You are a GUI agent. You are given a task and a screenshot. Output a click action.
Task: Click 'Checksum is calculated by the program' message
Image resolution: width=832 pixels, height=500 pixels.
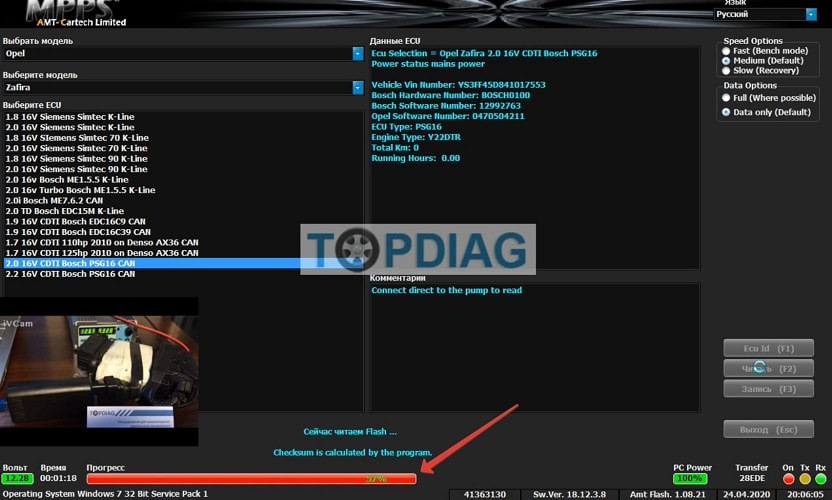click(353, 453)
